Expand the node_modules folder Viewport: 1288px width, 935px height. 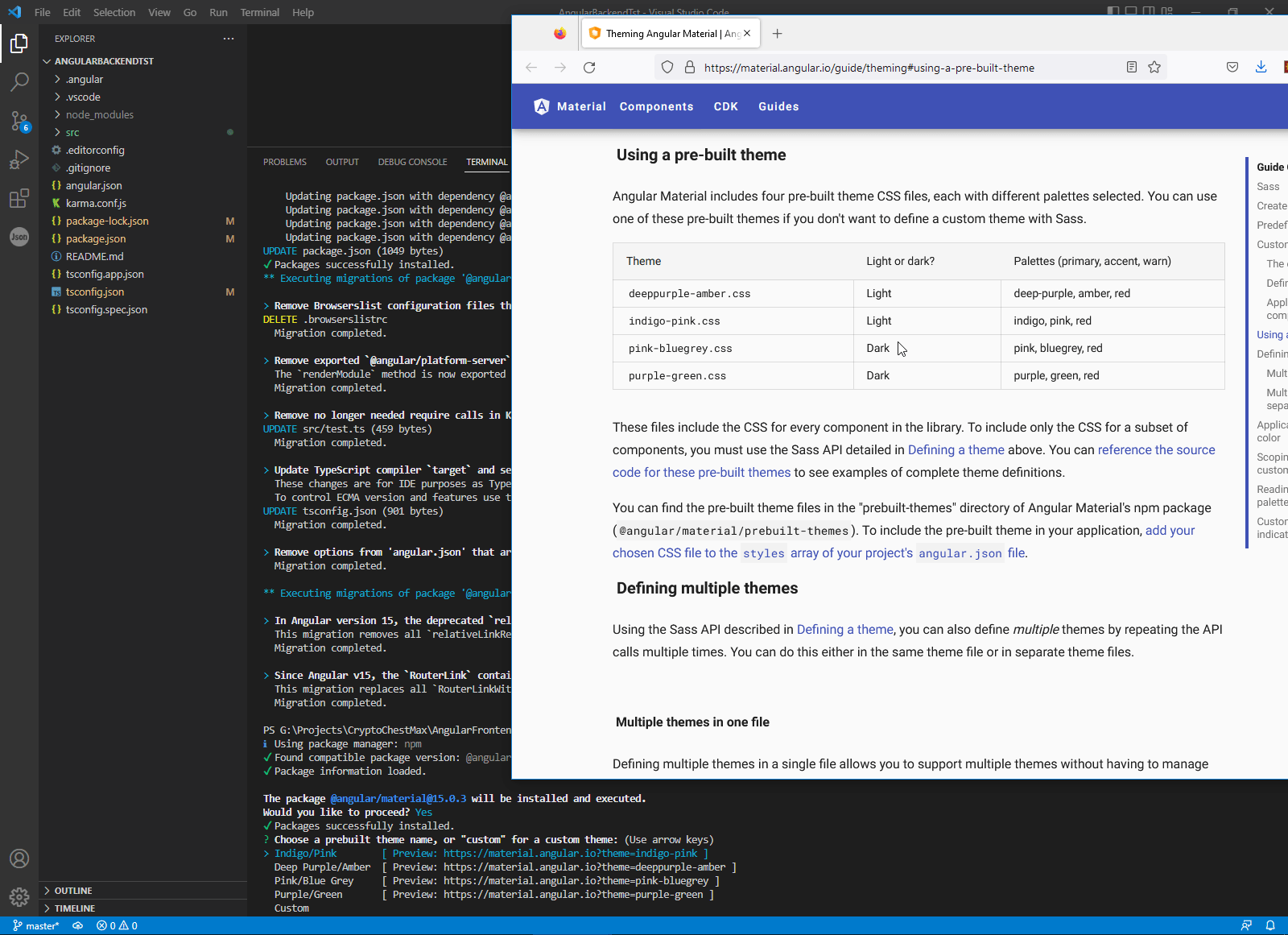pyautogui.click(x=98, y=114)
